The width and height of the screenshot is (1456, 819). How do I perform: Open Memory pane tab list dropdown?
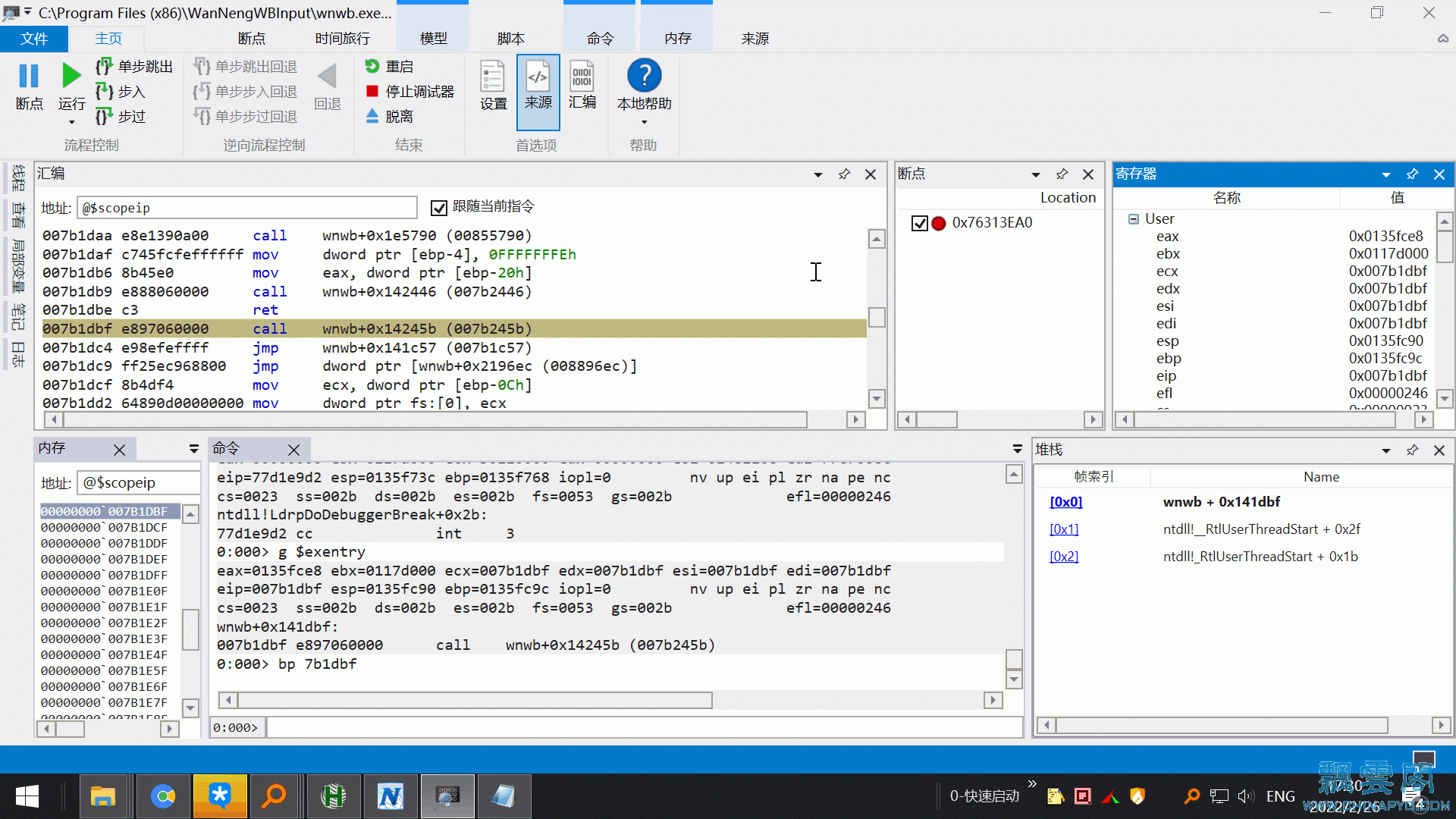click(x=194, y=449)
